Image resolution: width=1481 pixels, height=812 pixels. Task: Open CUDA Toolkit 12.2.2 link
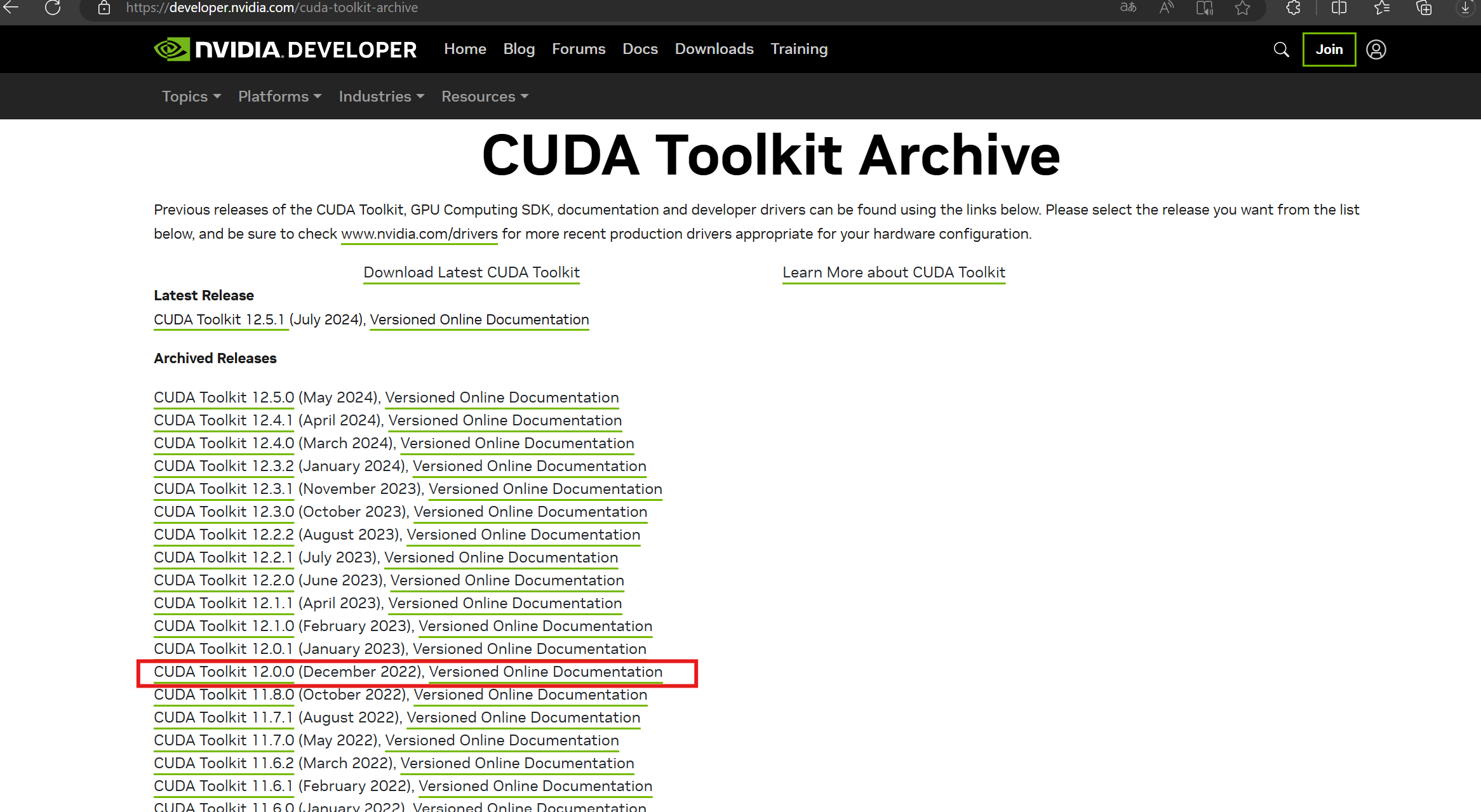point(224,535)
